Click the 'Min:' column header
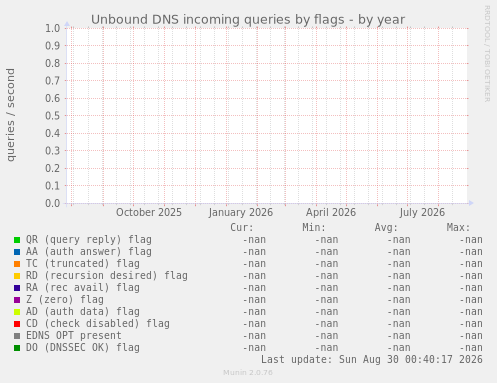This screenshot has height=383, width=497. 314,228
